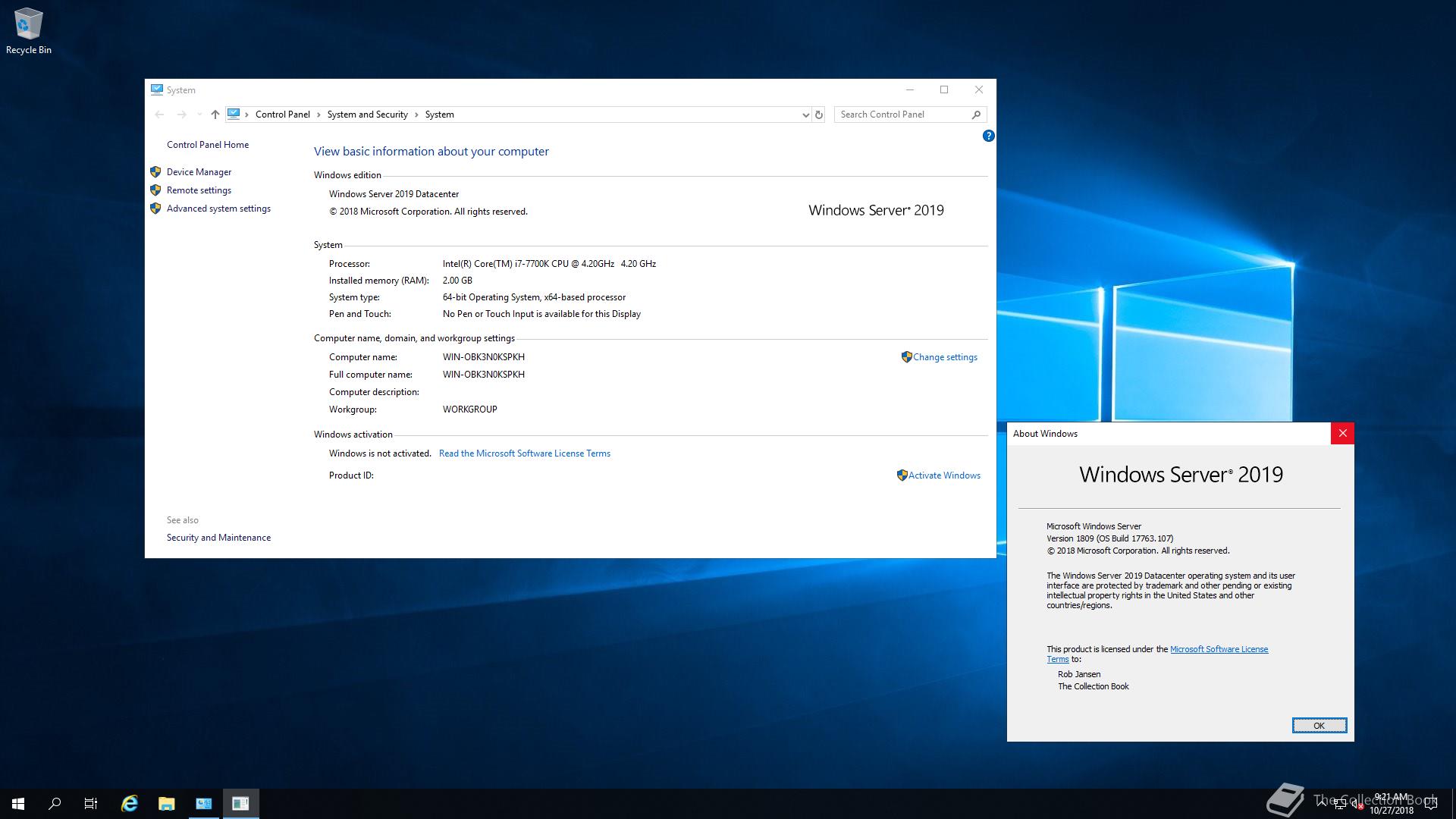The height and width of the screenshot is (819, 1456).
Task: Select System breadcrumb segment
Action: pos(440,115)
